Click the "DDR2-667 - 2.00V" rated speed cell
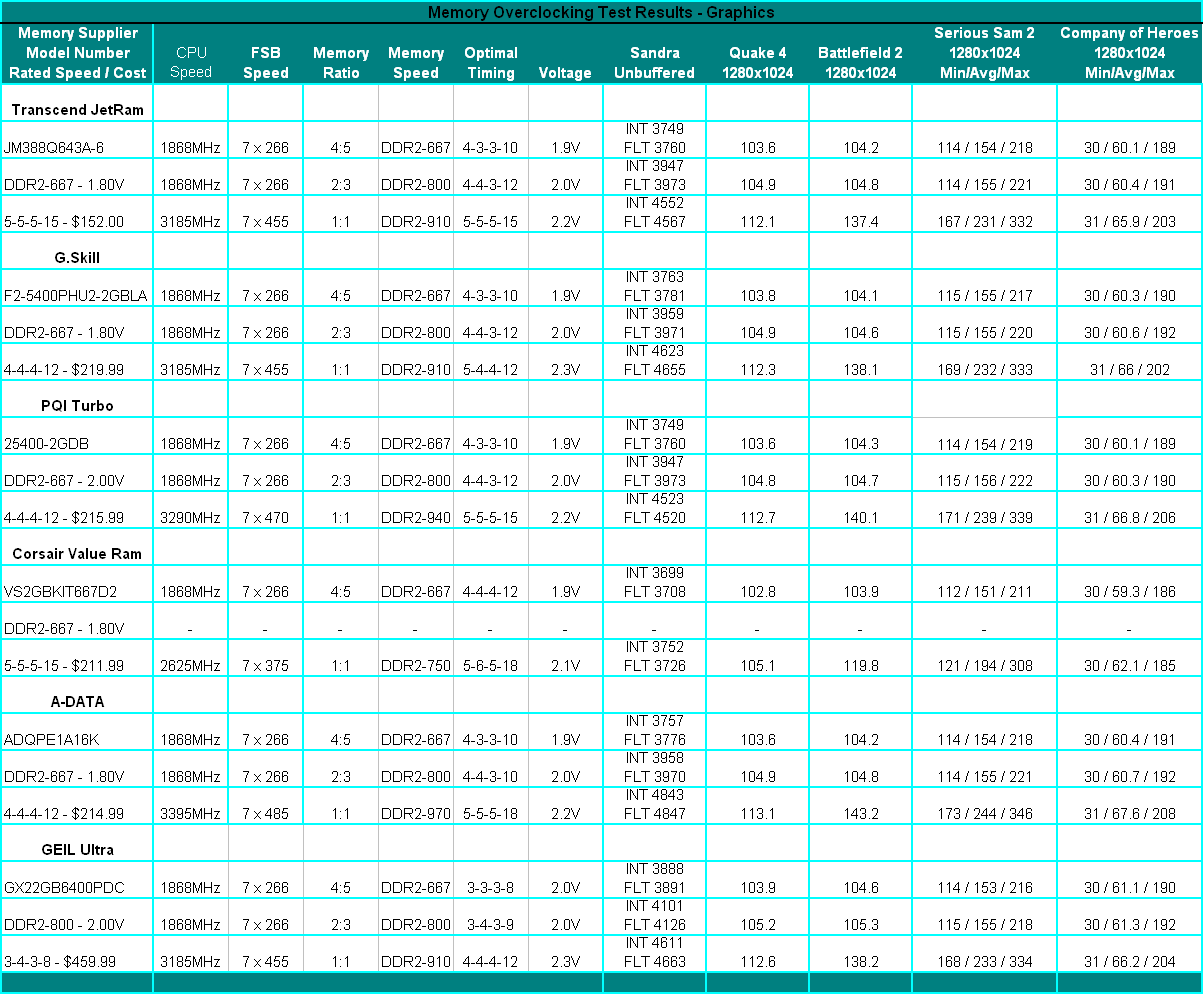Viewport: 1203px width, 994px height. tap(64, 480)
